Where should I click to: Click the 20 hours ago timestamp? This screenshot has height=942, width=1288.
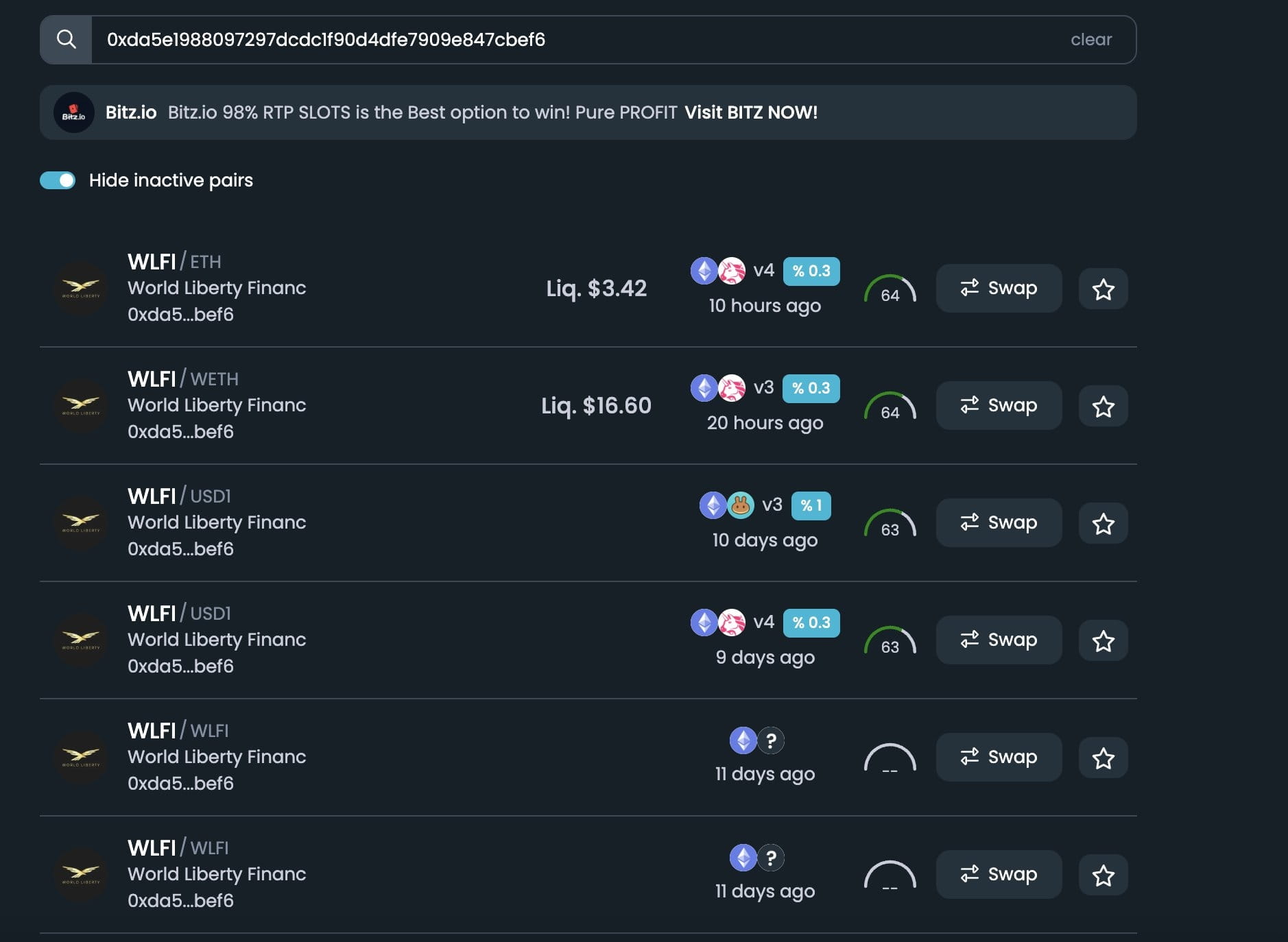coord(765,423)
